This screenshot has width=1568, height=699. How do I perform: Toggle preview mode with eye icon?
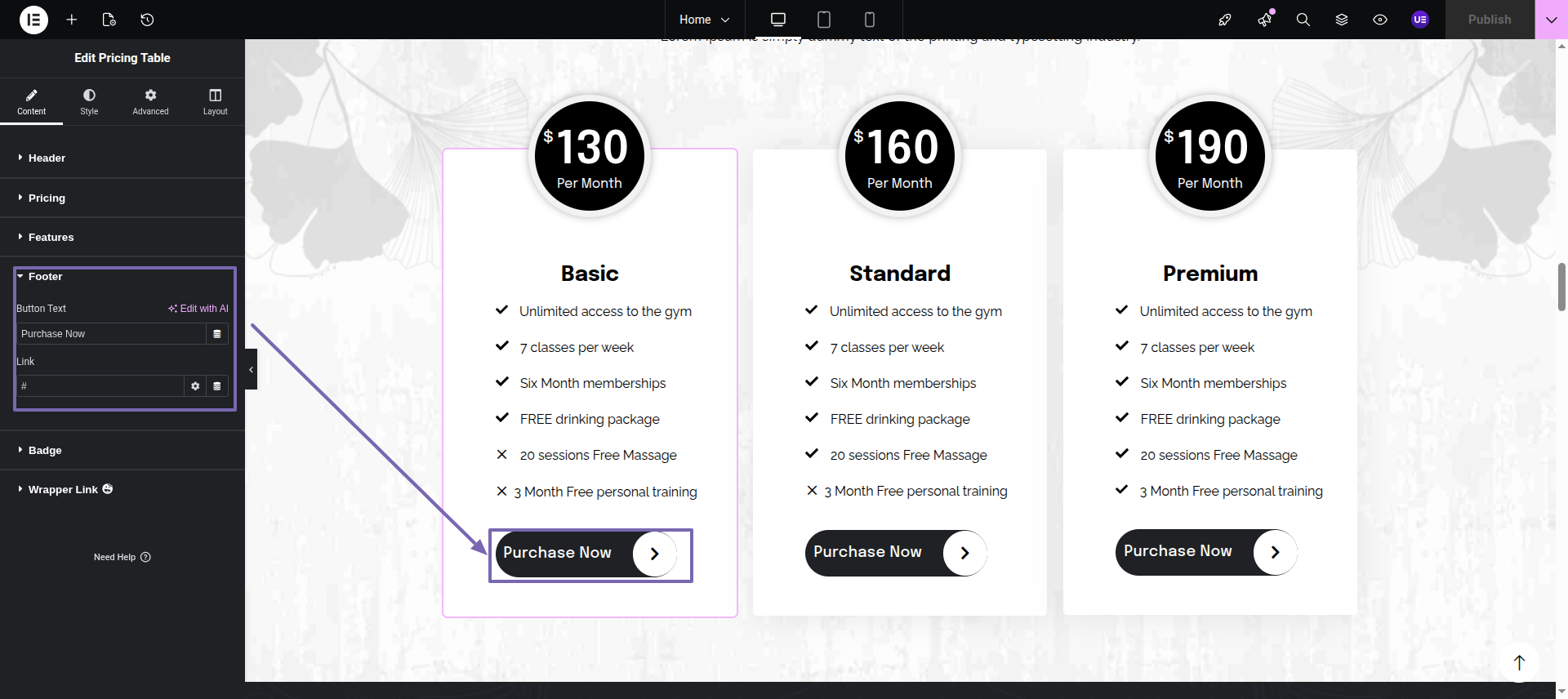(x=1380, y=20)
